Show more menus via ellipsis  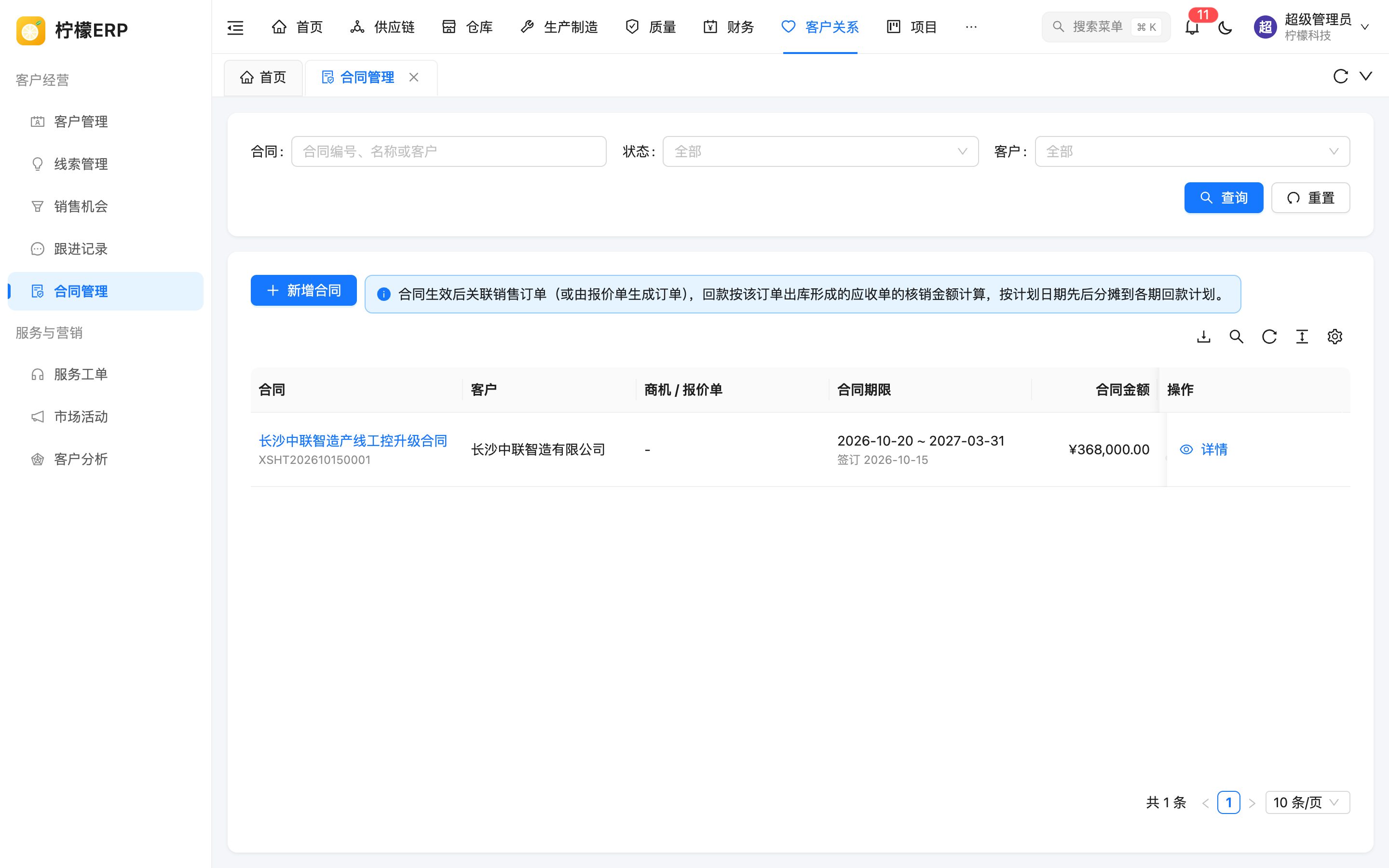click(x=971, y=27)
